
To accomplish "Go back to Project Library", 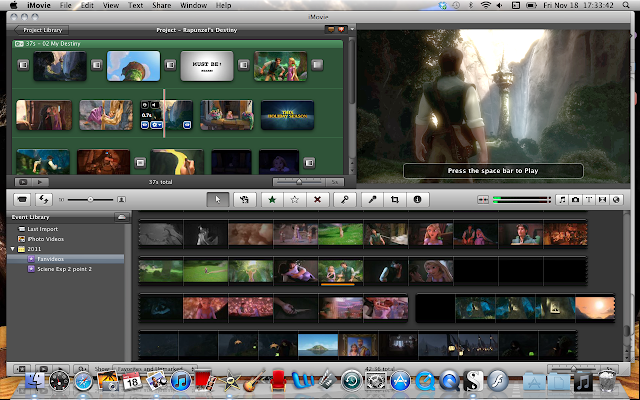I will [41, 30].
